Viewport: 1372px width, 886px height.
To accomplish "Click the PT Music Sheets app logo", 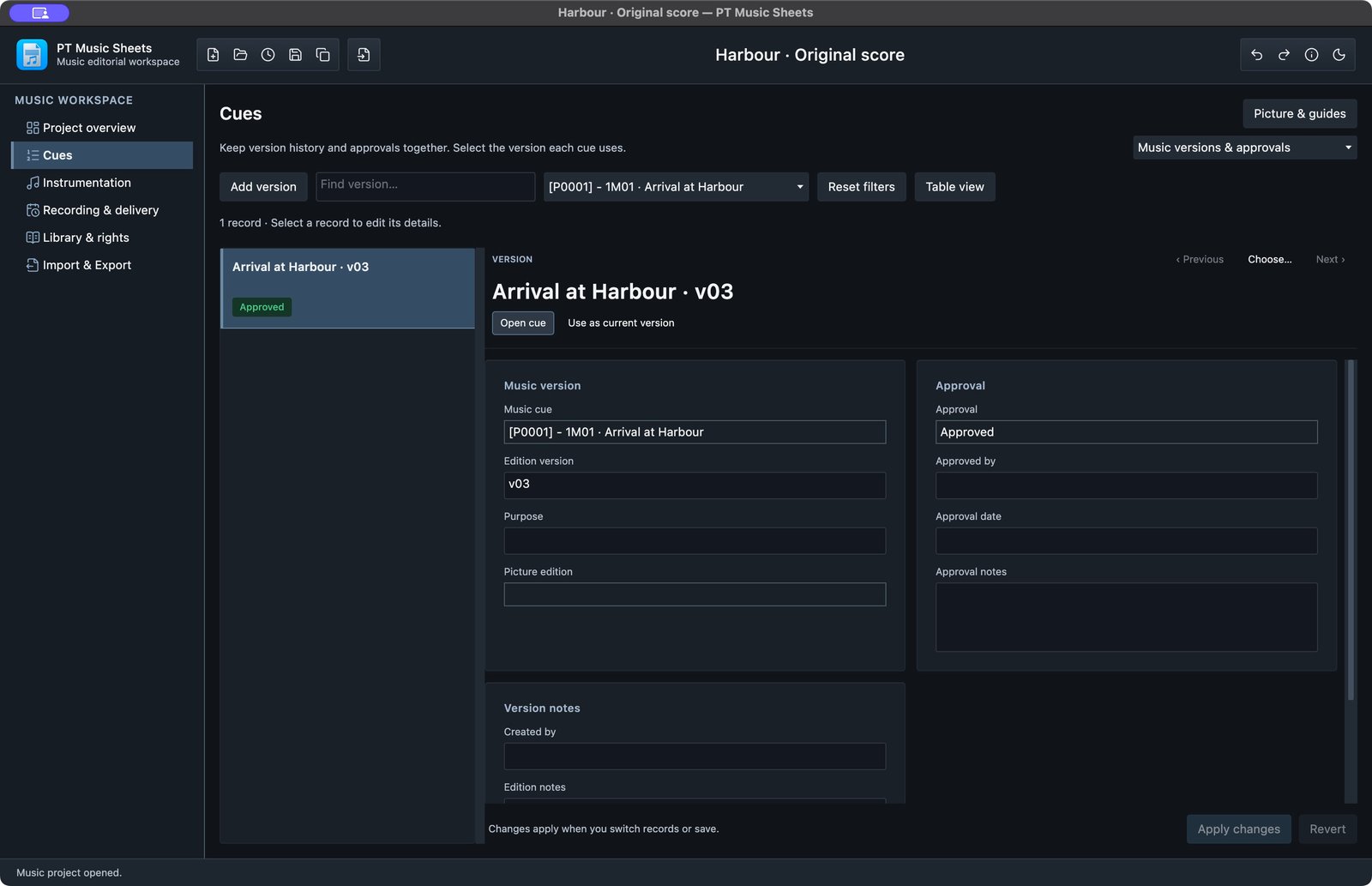I will click(x=32, y=55).
